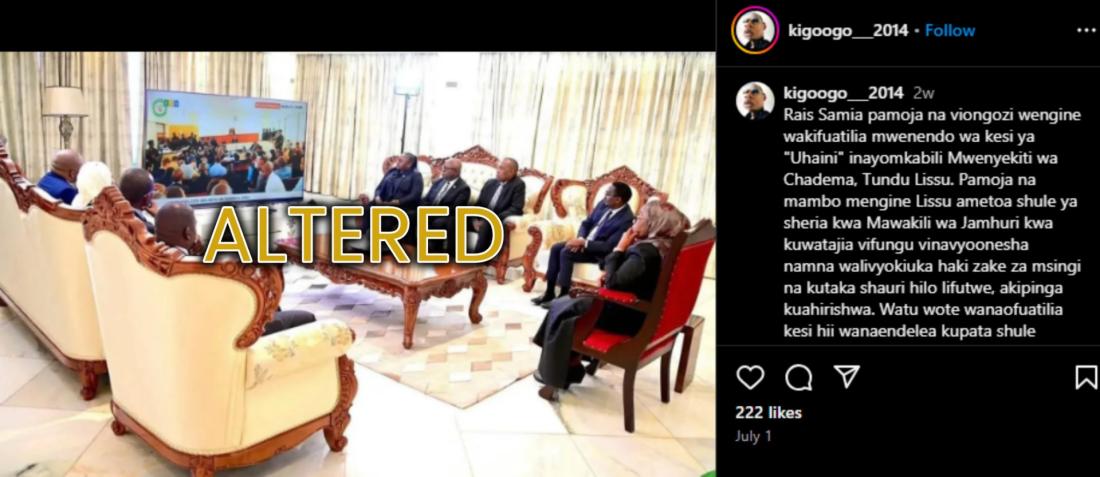This screenshot has height=477, width=1100.
Task: Click the caption author's small avatar
Action: tap(755, 100)
